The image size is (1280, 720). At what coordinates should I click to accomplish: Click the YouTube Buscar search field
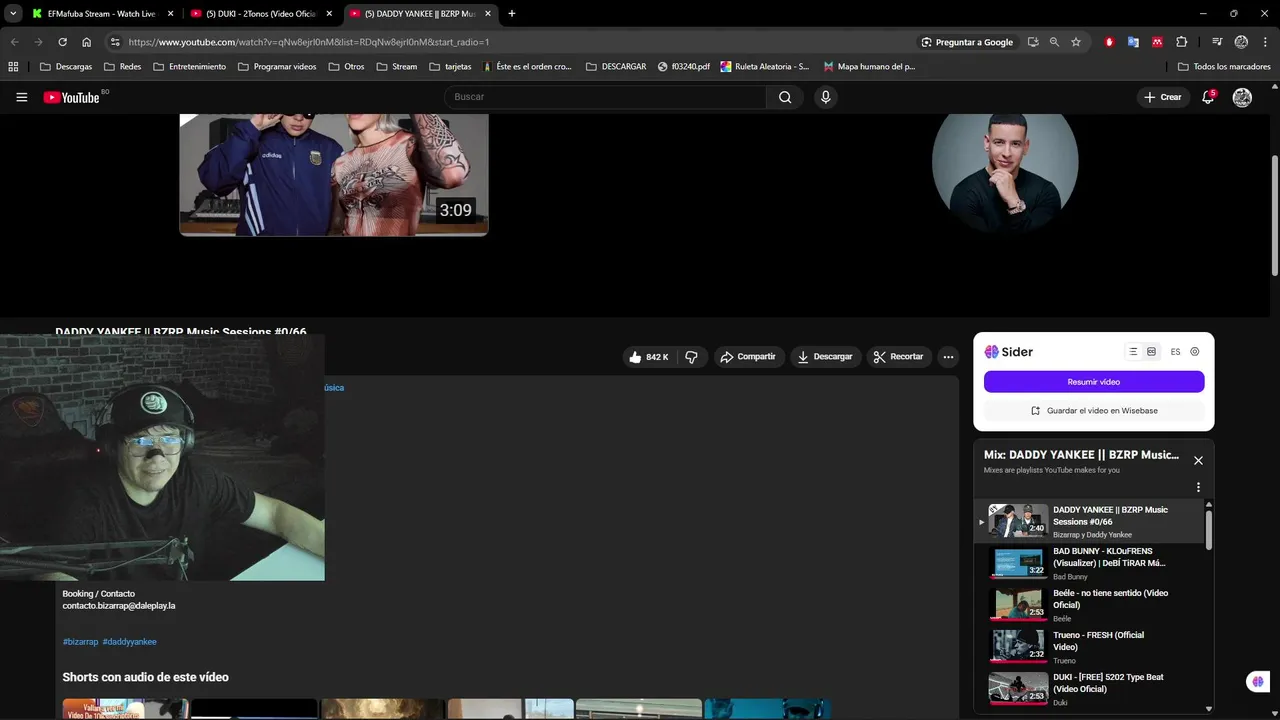606,97
